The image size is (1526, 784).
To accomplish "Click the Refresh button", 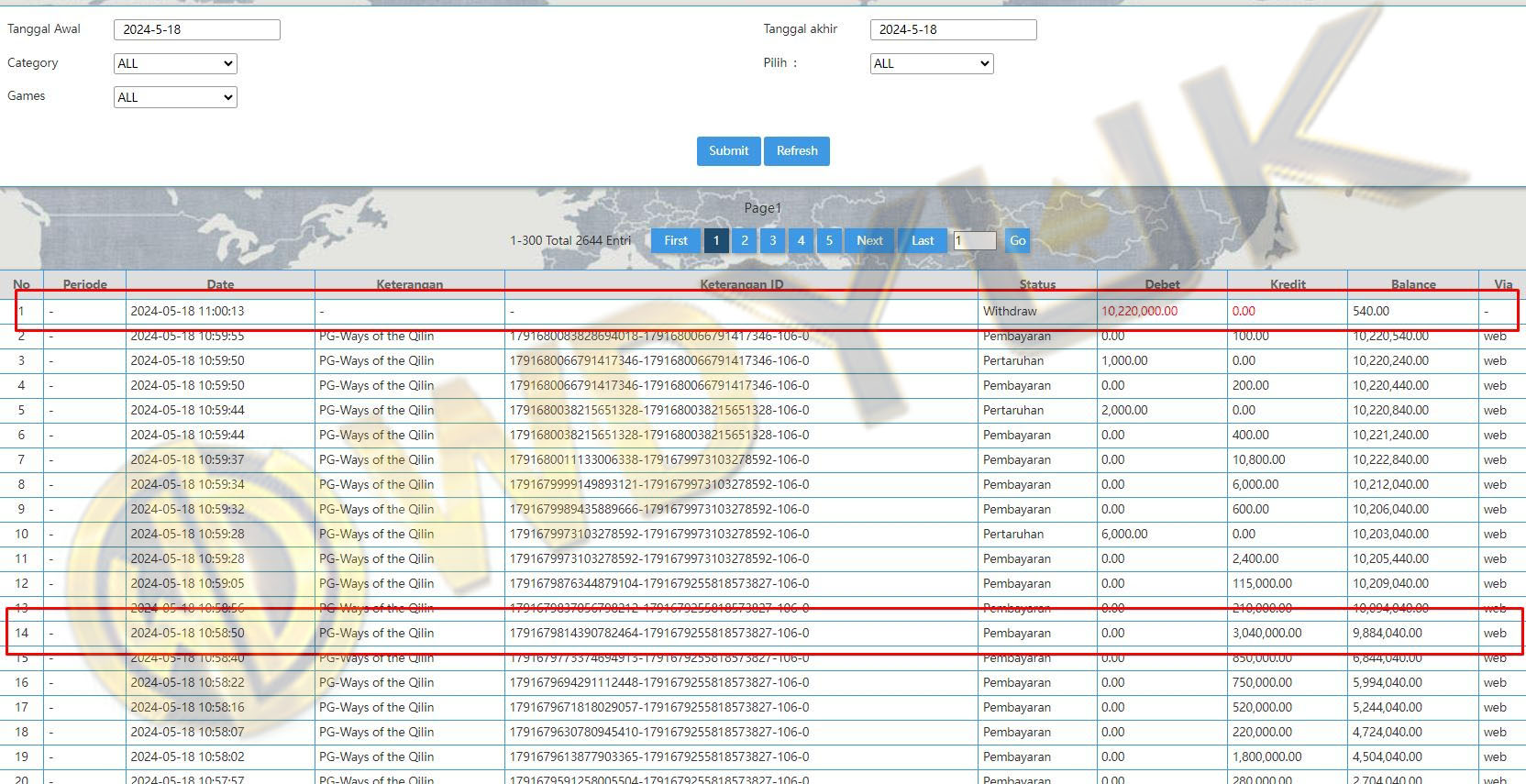I will [796, 151].
